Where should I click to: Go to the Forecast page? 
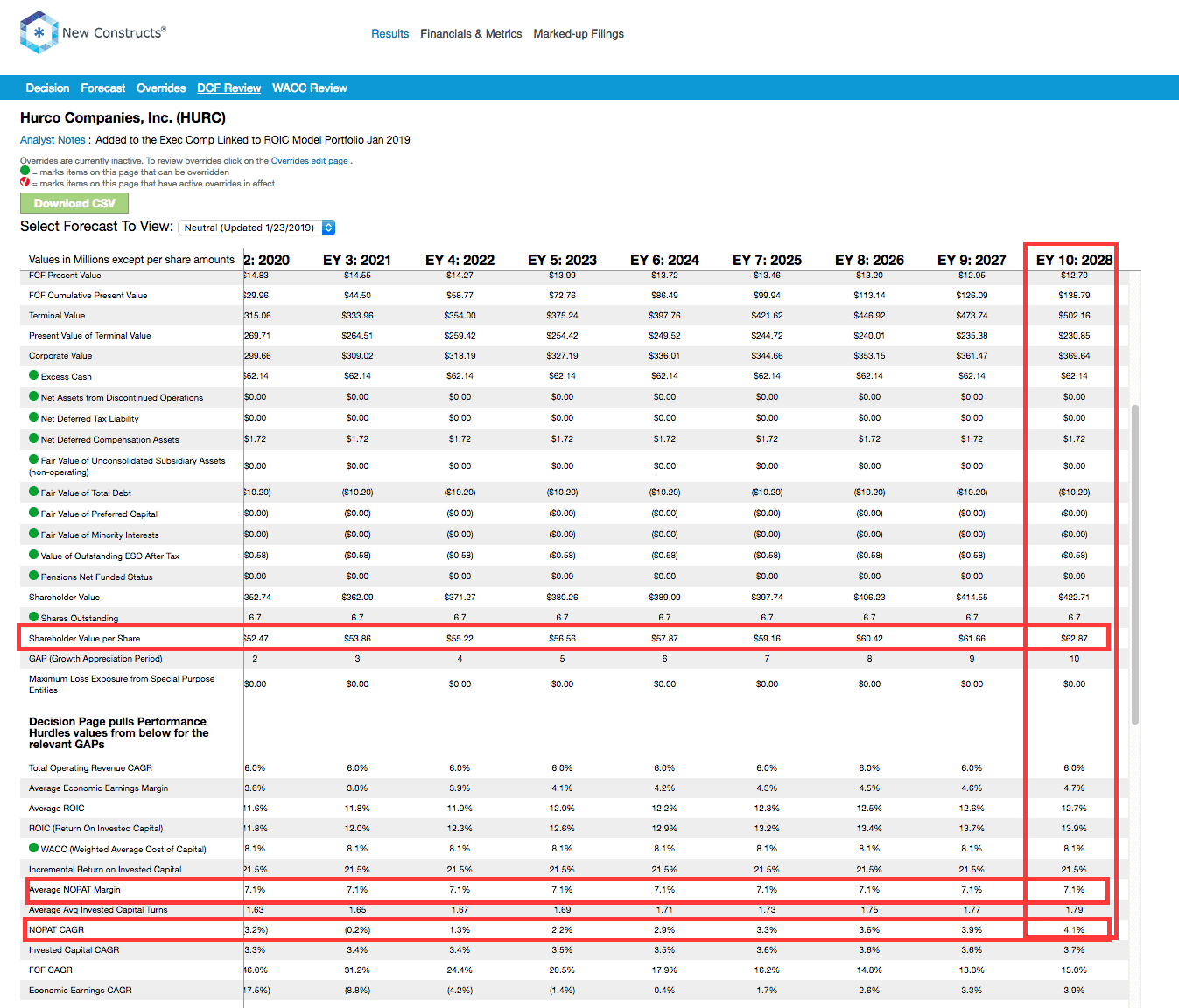tap(102, 87)
